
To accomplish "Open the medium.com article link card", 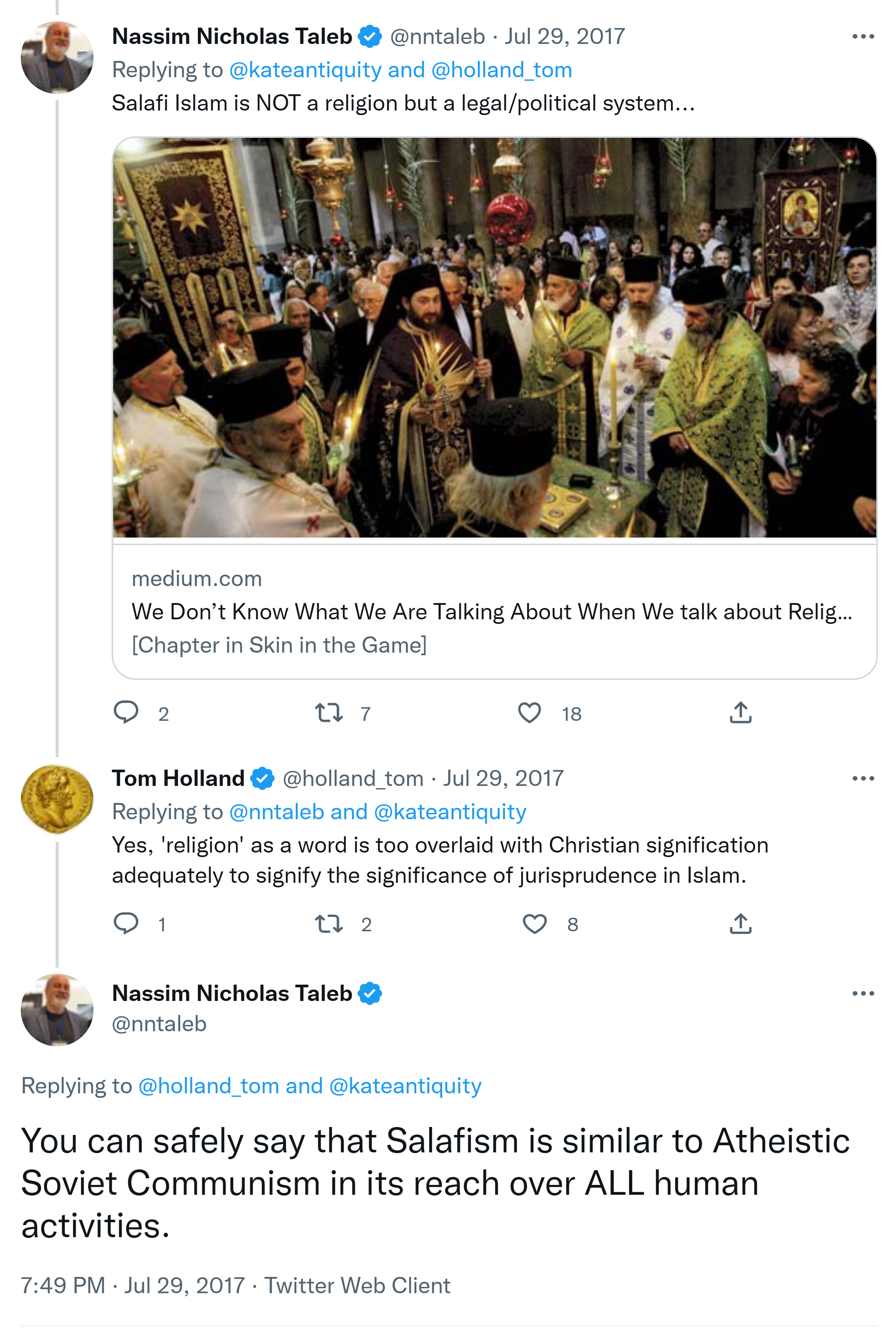I will pyautogui.click(x=494, y=611).
